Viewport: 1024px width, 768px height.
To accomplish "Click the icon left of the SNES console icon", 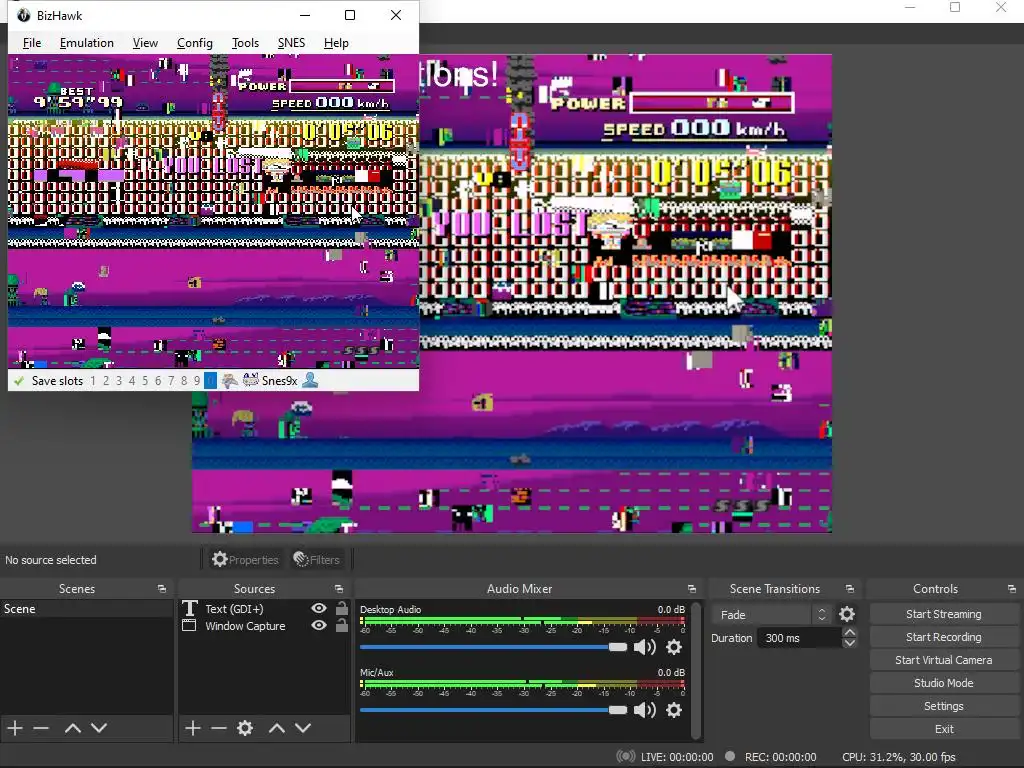I will click(229, 381).
